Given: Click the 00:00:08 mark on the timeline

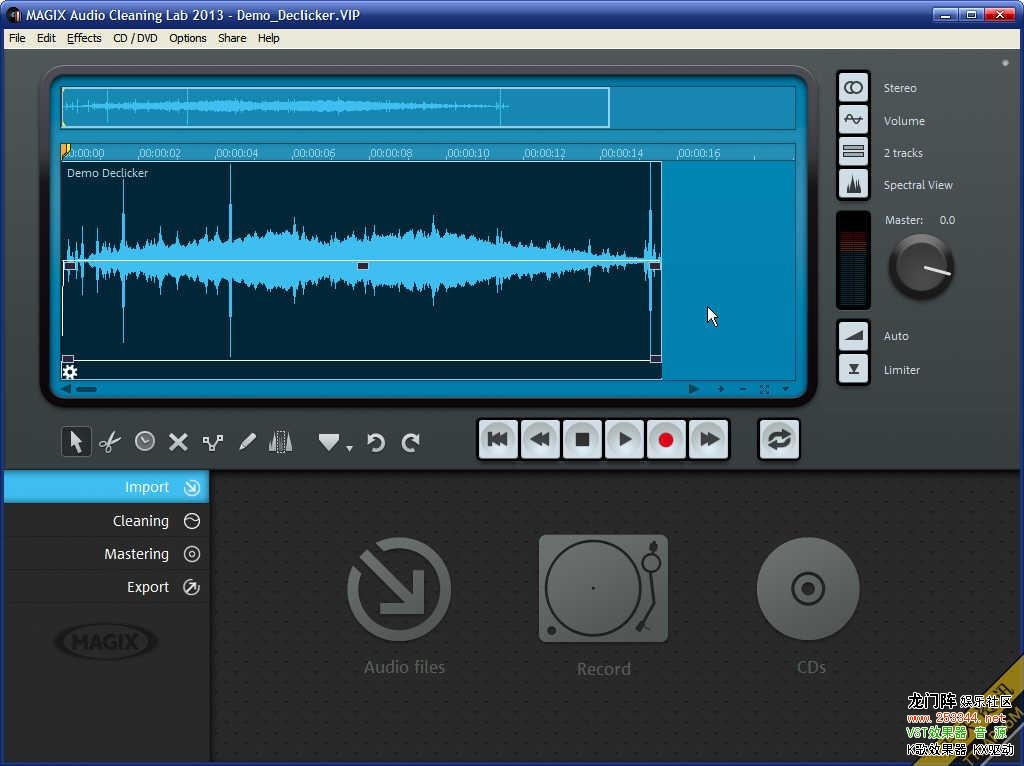Looking at the screenshot, I should coord(391,153).
